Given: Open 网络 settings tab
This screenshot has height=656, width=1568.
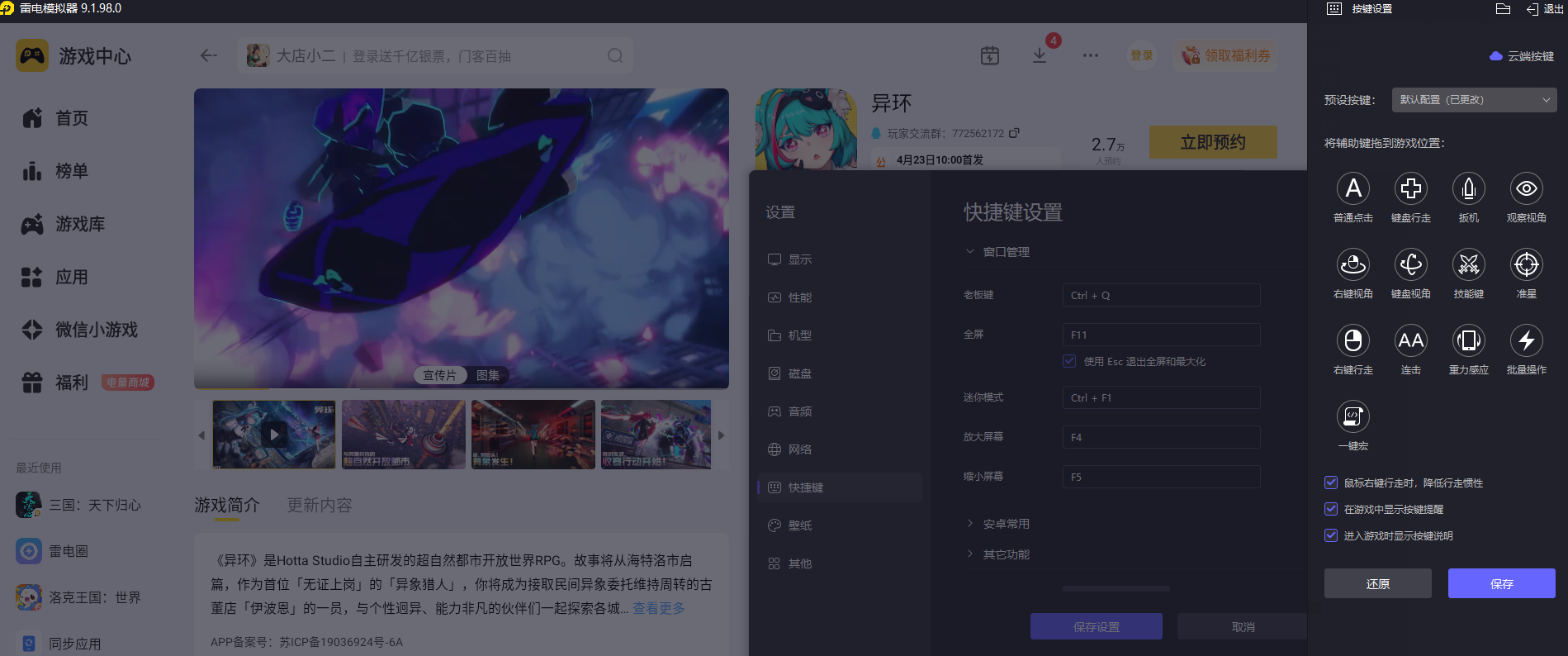Looking at the screenshot, I should pyautogui.click(x=840, y=449).
